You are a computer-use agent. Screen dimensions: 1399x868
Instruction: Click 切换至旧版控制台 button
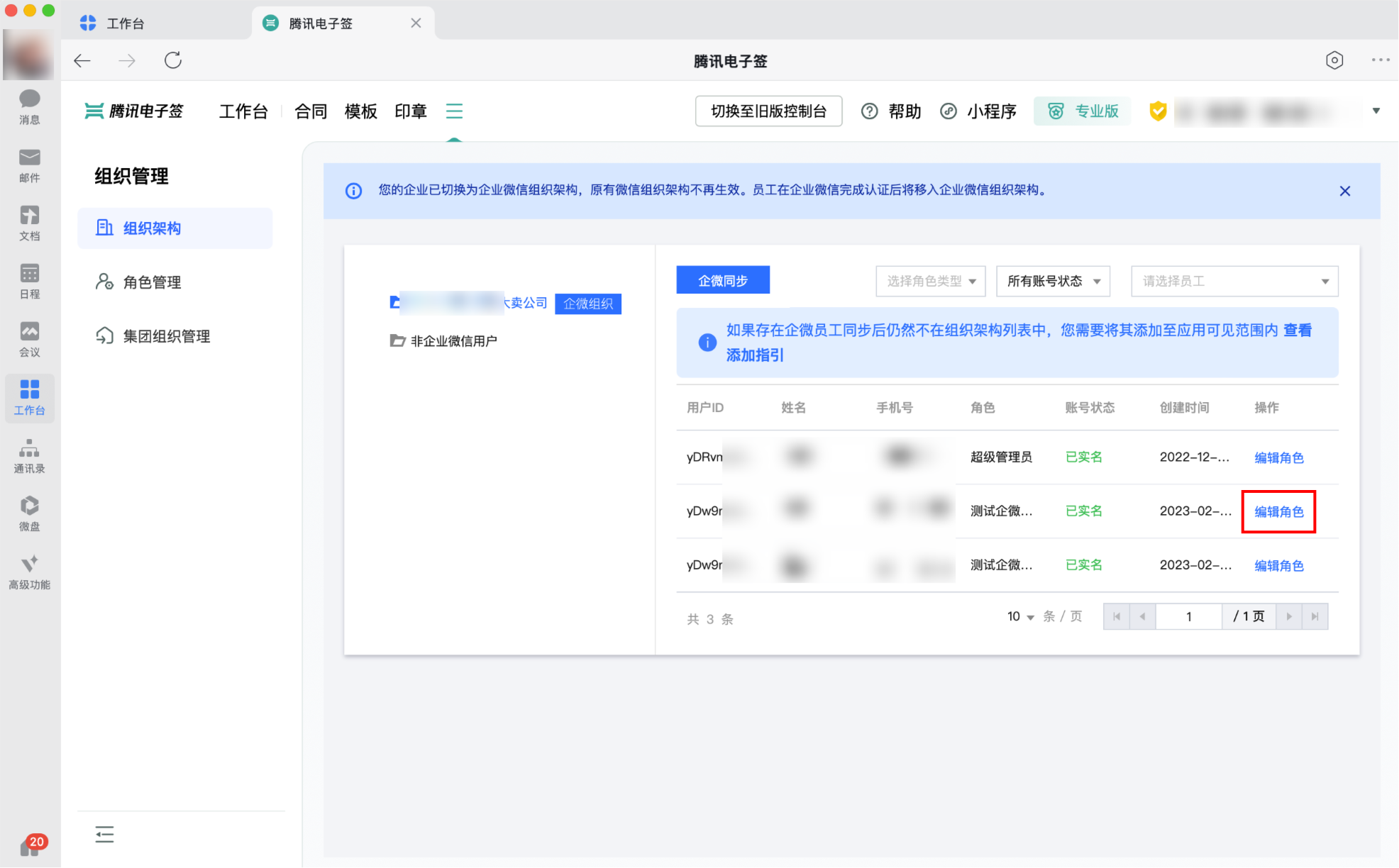click(x=768, y=111)
